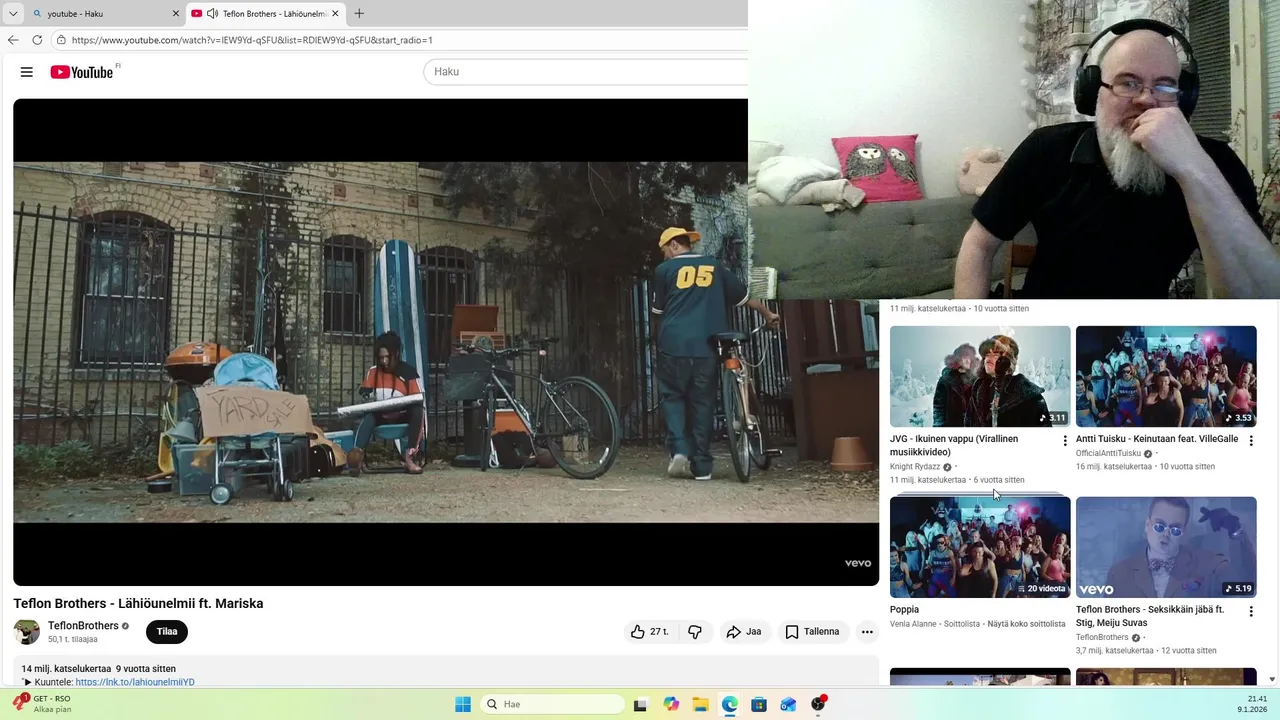Open options menu for JVG - Ikuinen vappu

tap(1065, 441)
